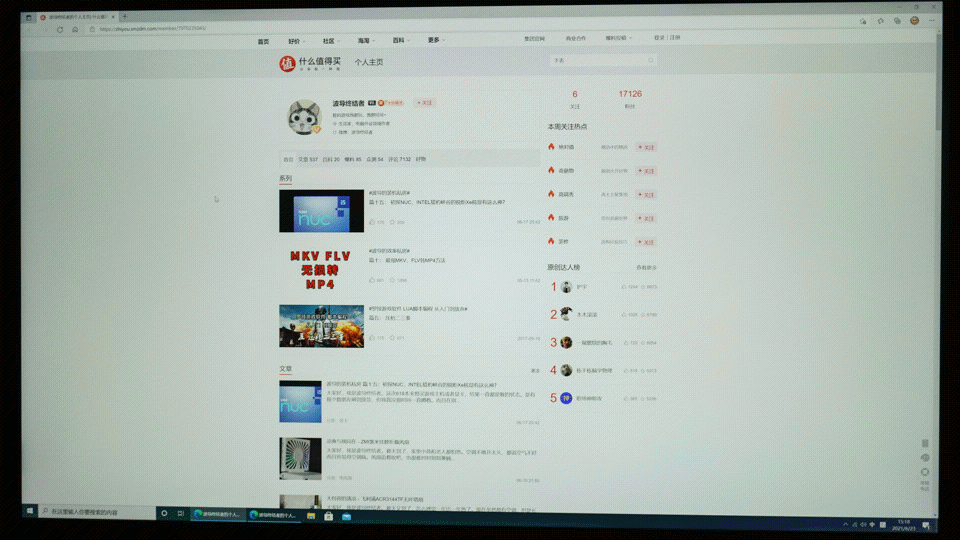Expand the 爆料投稿 dropdown in top bar
Image resolution: width=960 pixels, height=540 pixels.
point(618,38)
